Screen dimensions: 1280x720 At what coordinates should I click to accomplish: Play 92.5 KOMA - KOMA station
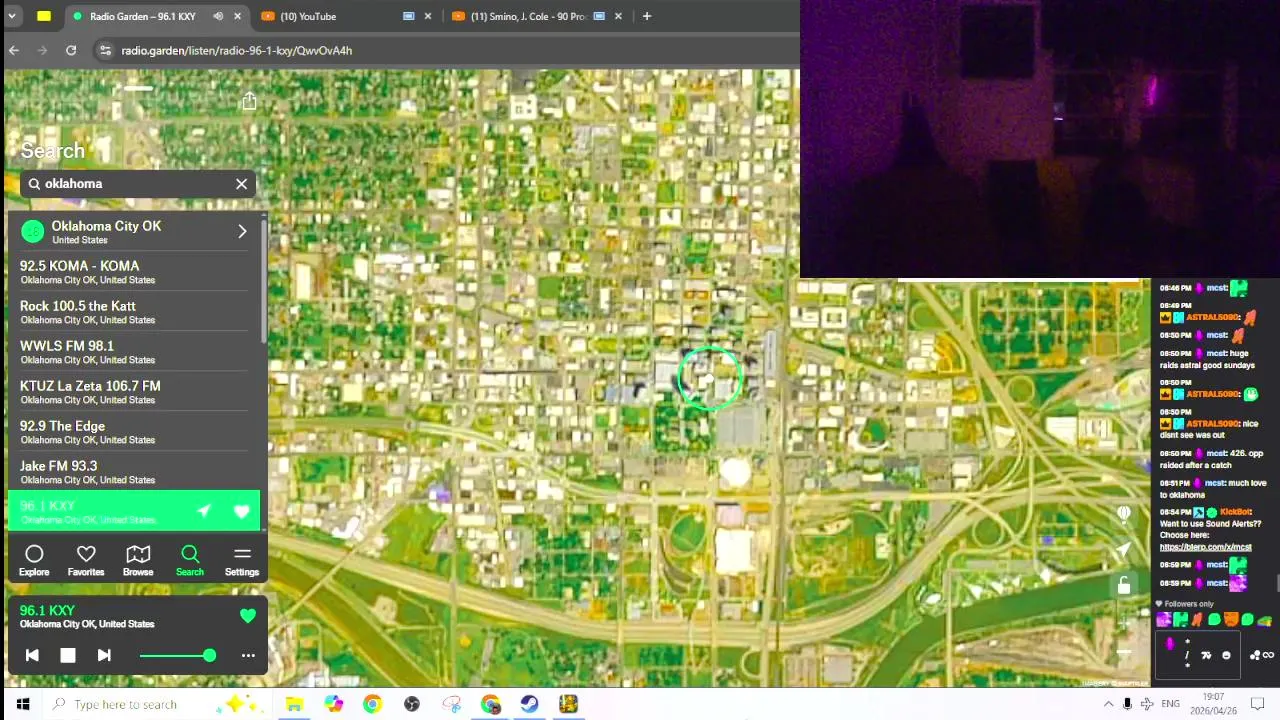pos(134,272)
